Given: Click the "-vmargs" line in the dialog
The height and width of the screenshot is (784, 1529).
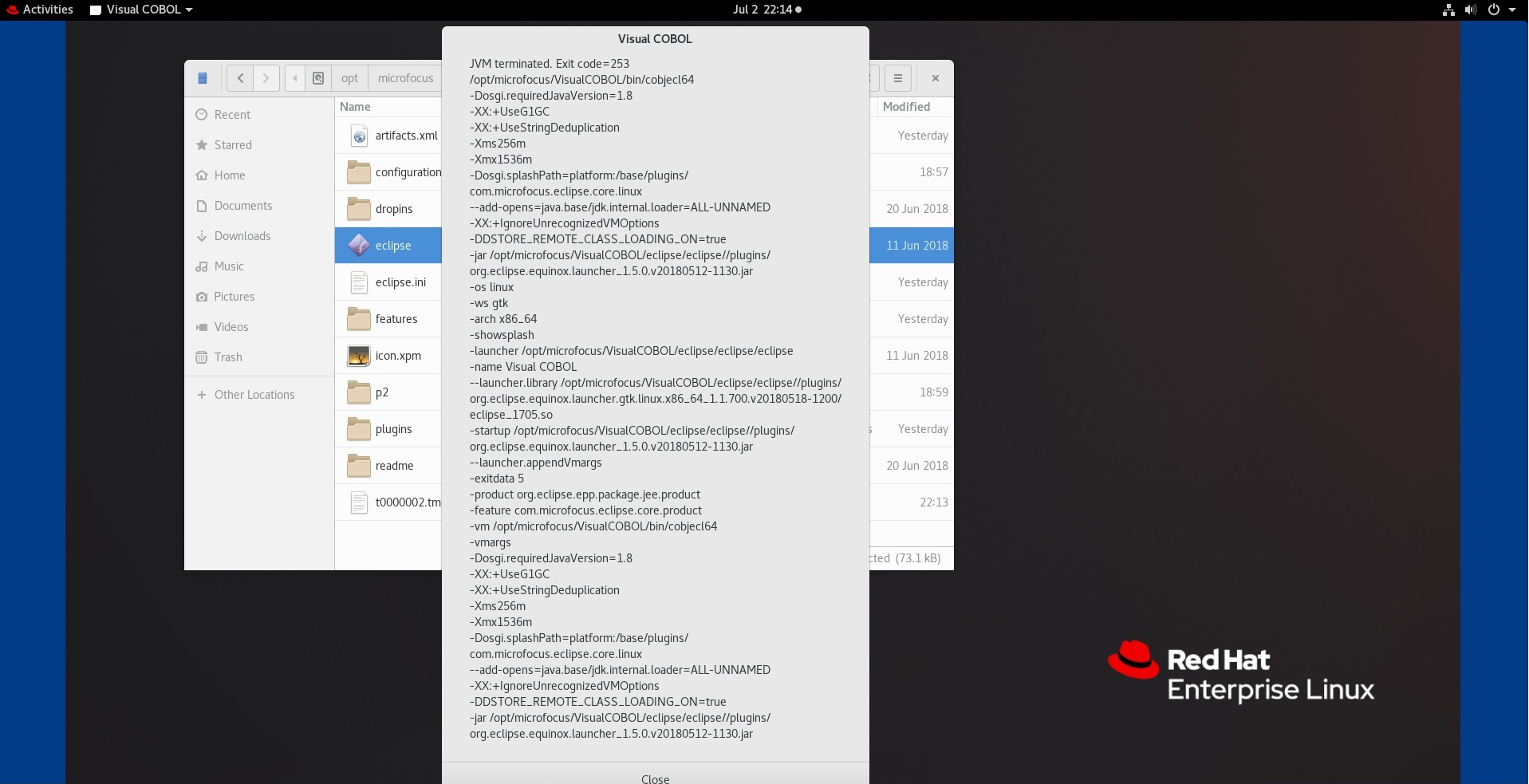Looking at the screenshot, I should (x=491, y=542).
